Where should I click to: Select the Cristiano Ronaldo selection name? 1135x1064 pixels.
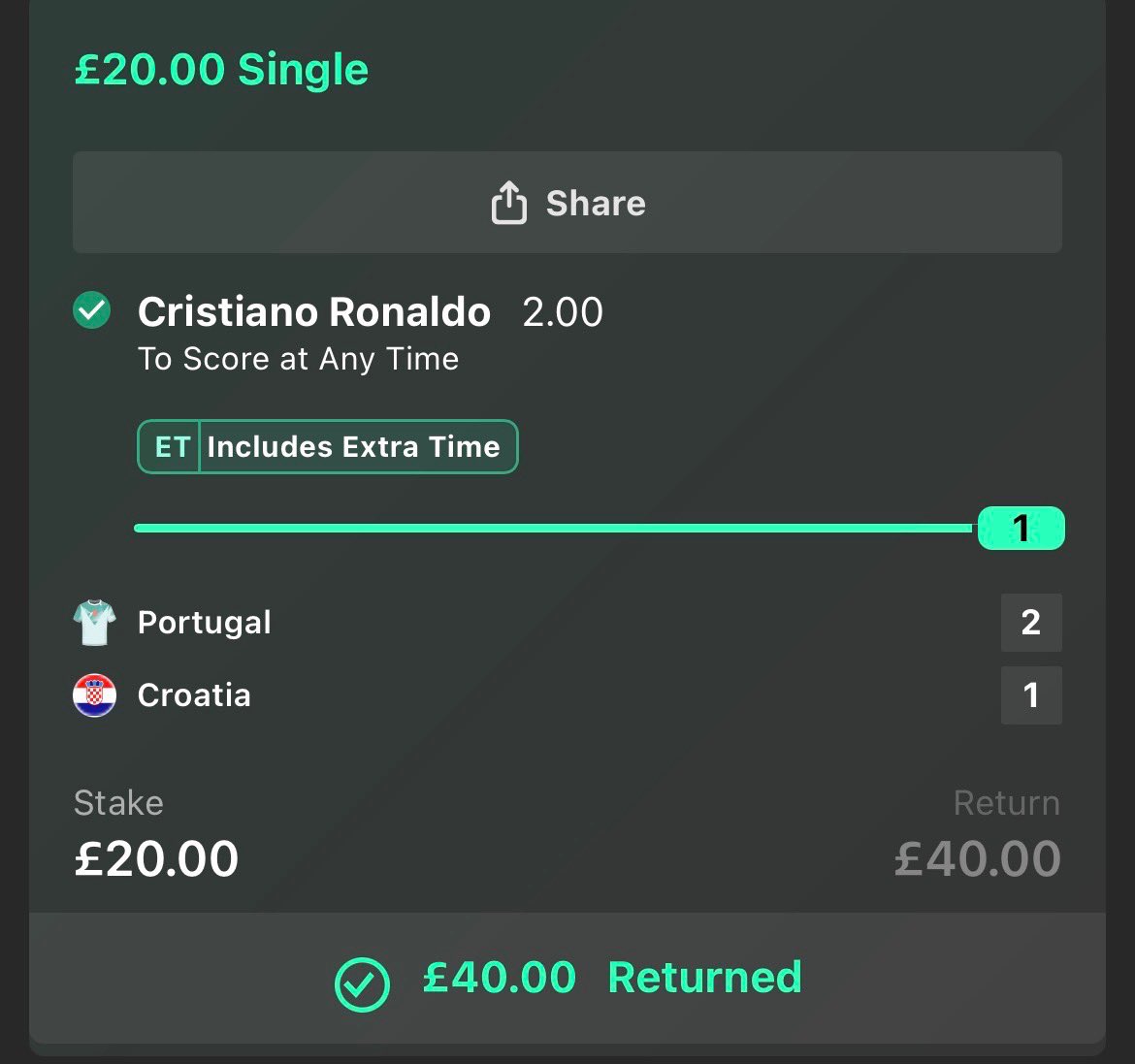(314, 312)
